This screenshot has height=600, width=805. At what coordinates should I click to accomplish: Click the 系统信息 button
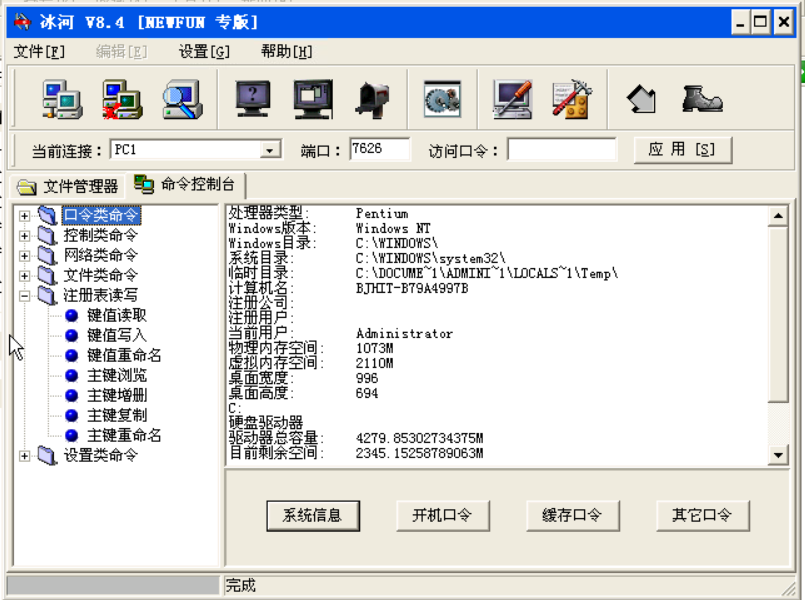click(x=313, y=515)
